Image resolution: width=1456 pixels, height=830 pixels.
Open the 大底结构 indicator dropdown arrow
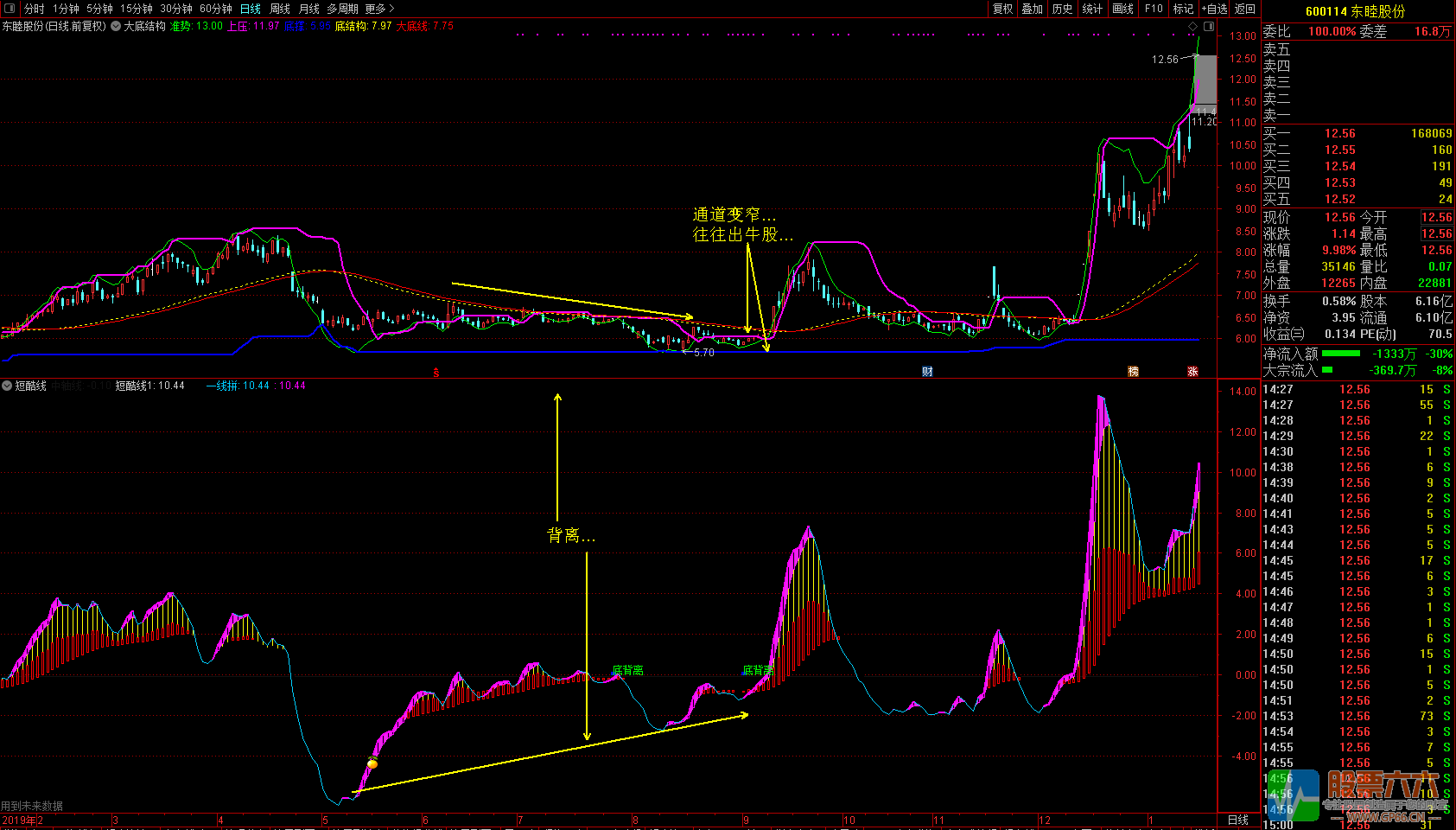pos(116,27)
